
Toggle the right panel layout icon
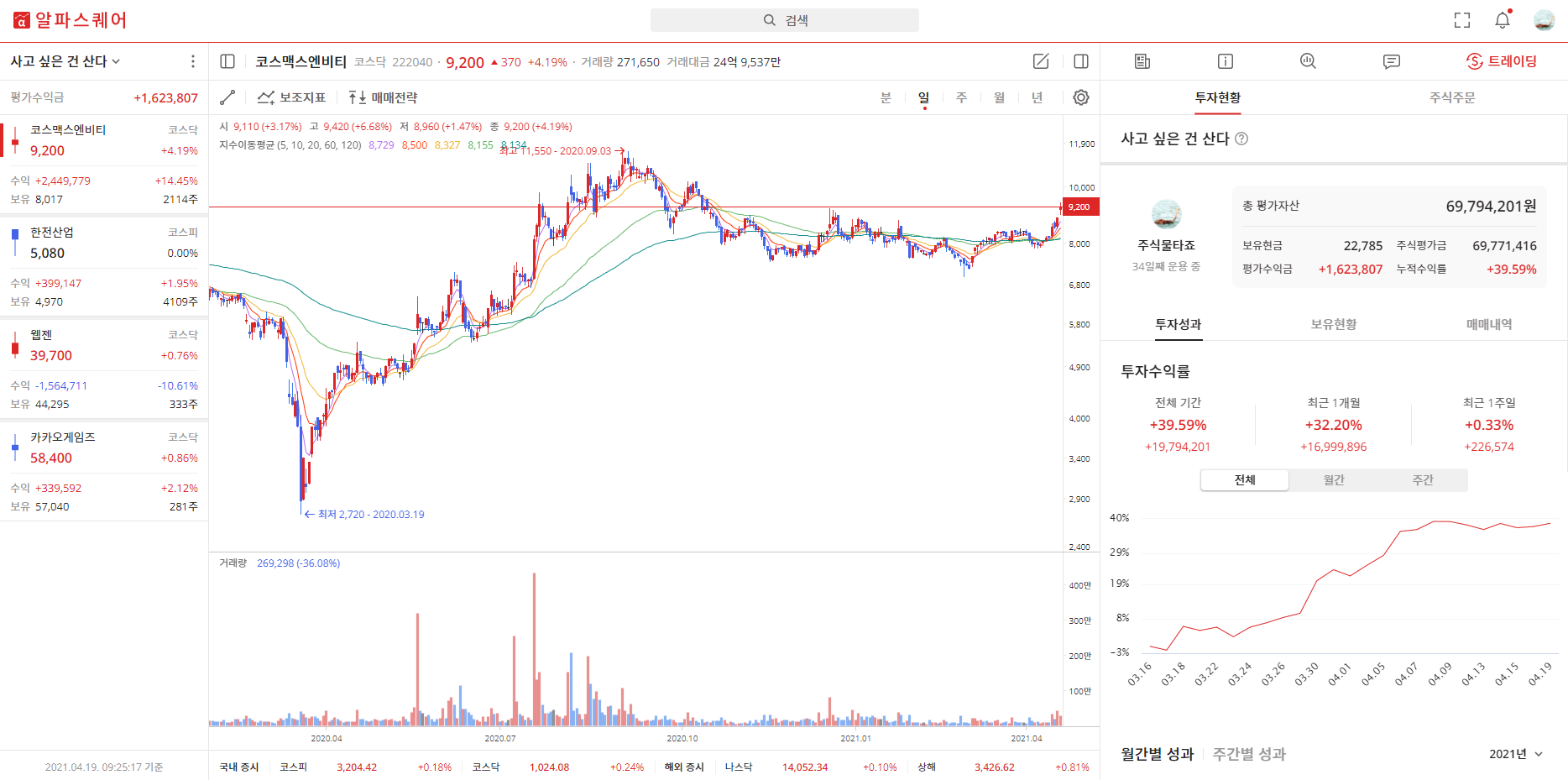(1081, 61)
